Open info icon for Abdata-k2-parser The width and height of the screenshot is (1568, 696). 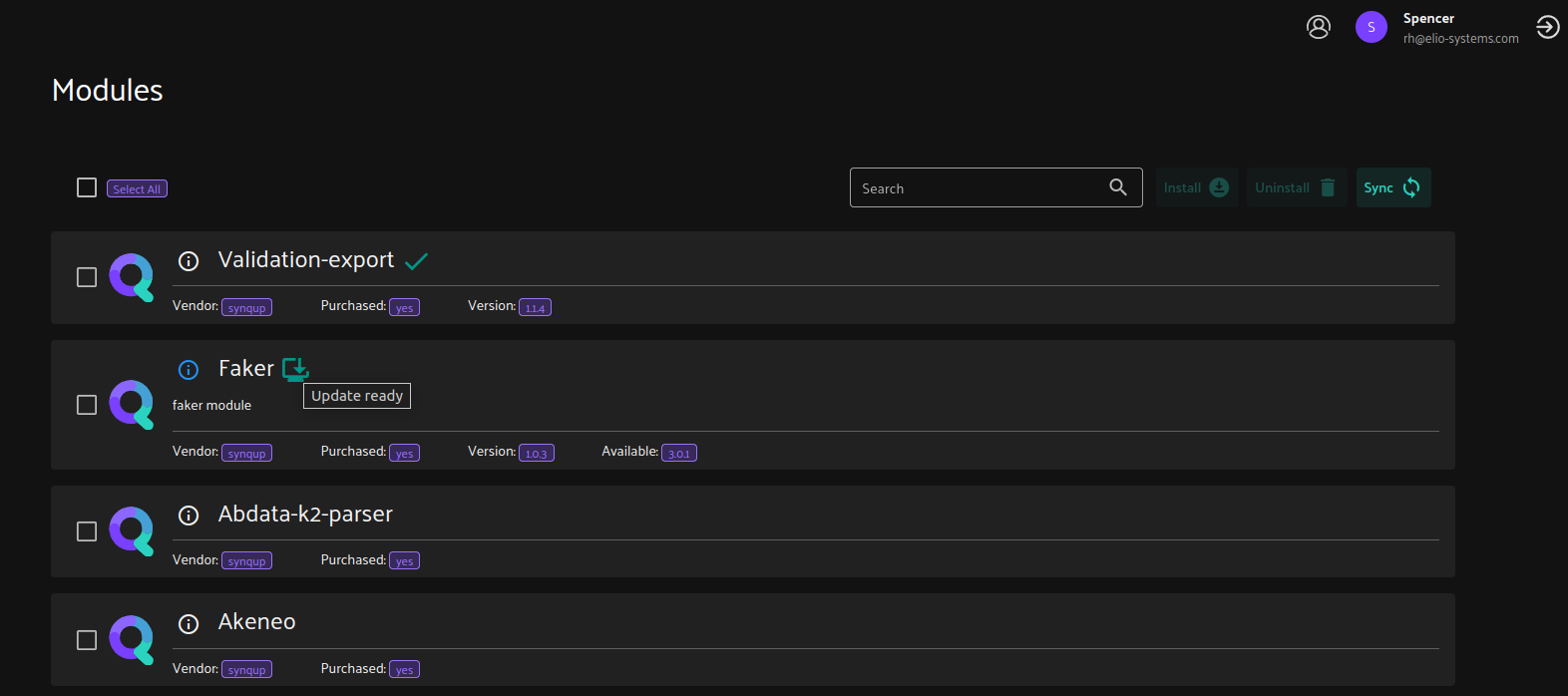[x=189, y=516]
